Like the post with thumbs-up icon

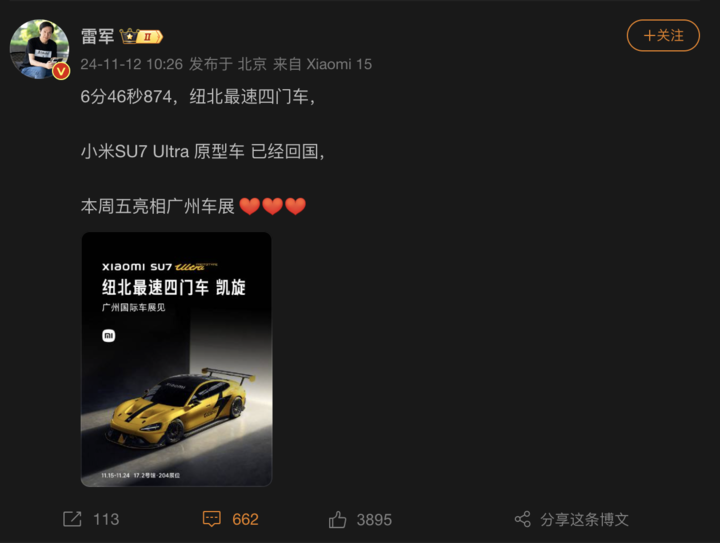[x=337, y=520]
